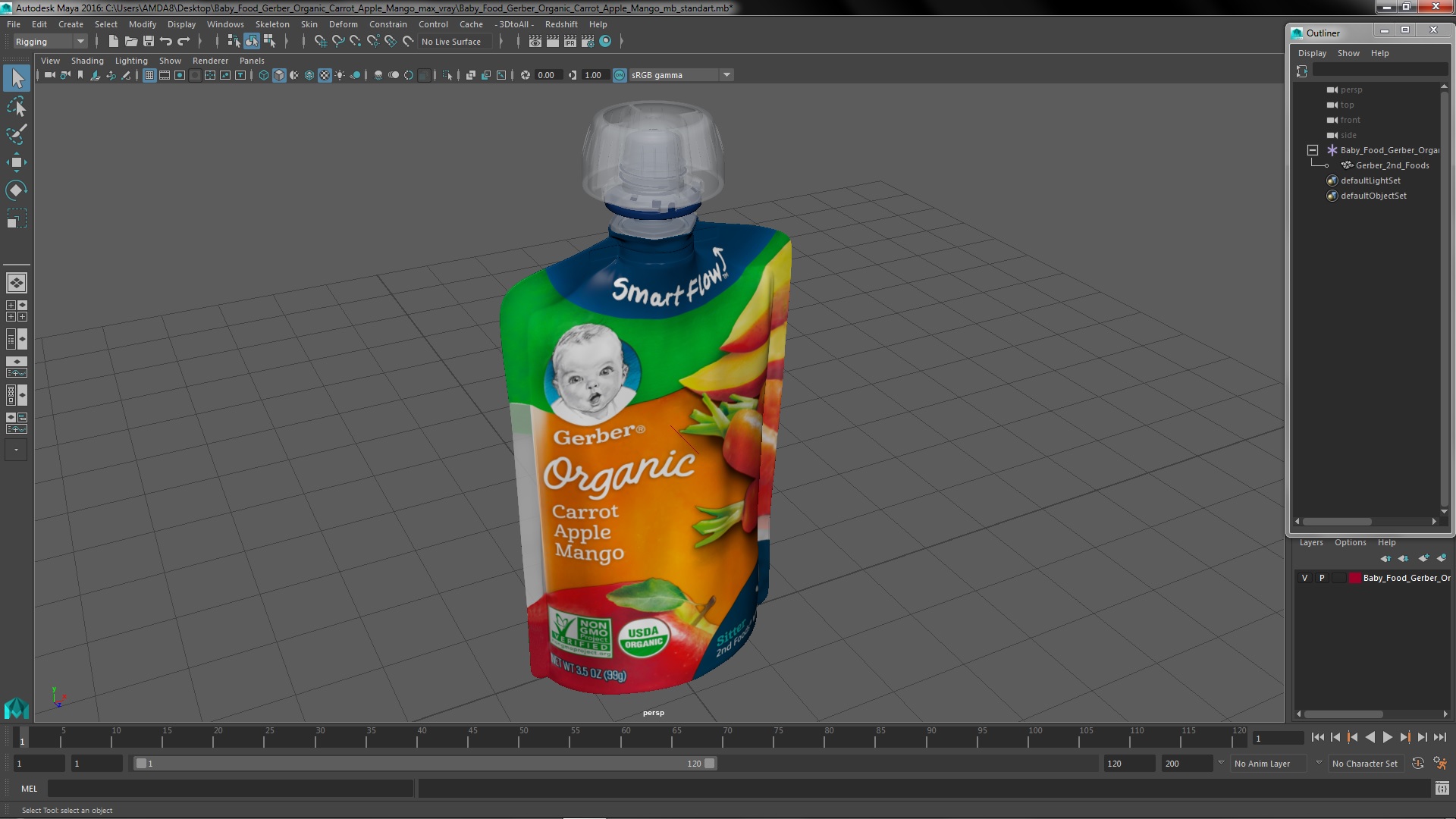
Task: Open the Redshift menu
Action: point(561,24)
